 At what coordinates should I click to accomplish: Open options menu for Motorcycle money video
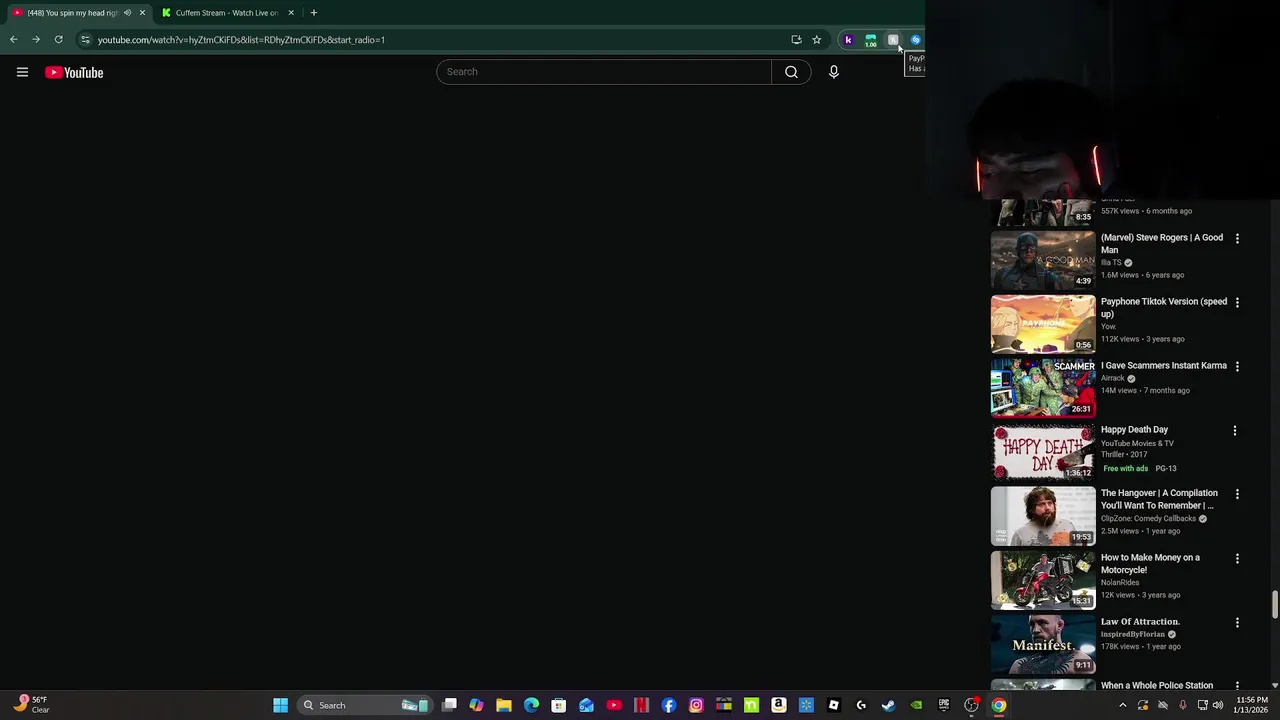[1237, 559]
